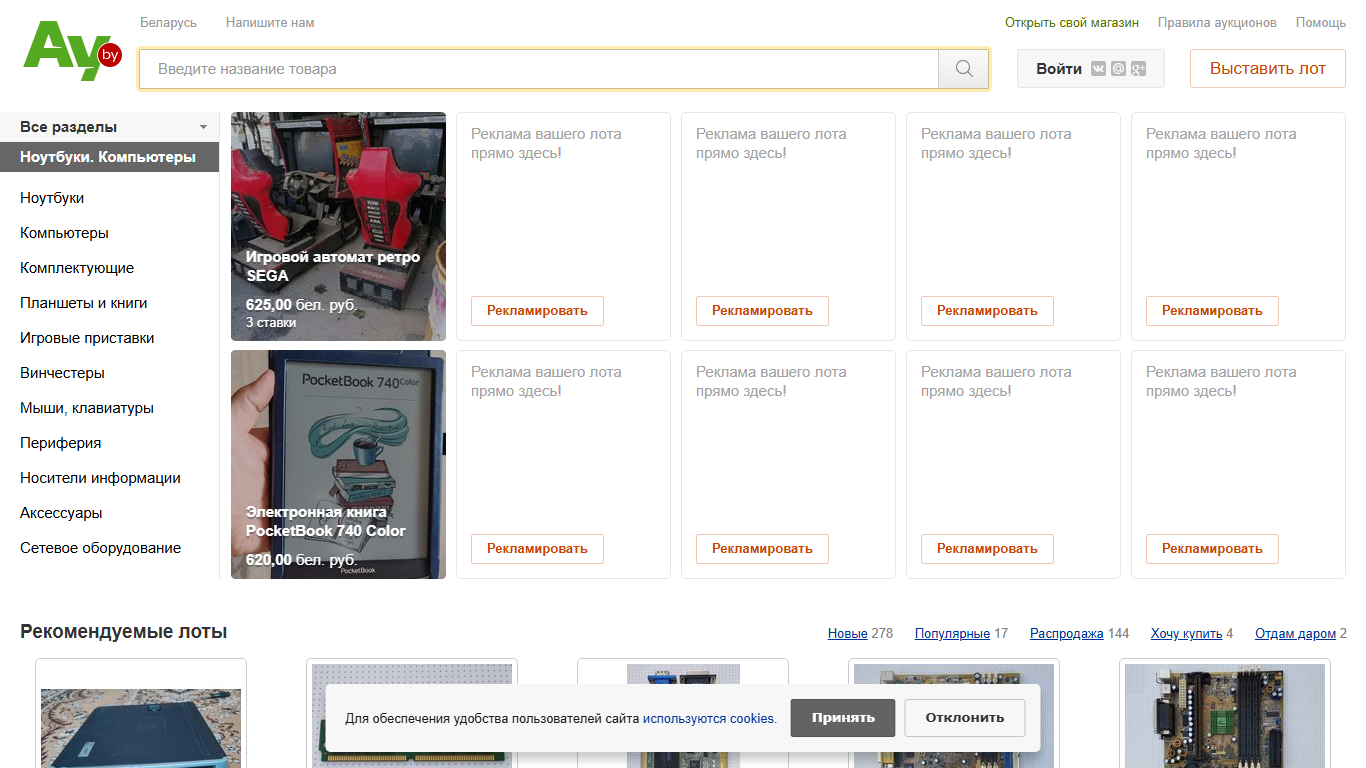Open the Аксессуары category

(x=61, y=513)
